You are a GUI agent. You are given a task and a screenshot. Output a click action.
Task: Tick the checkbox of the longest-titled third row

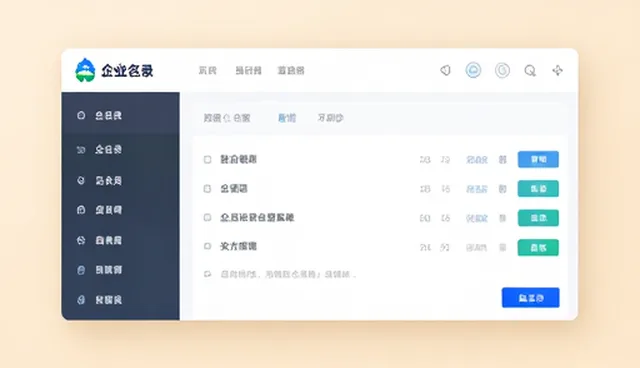207,217
